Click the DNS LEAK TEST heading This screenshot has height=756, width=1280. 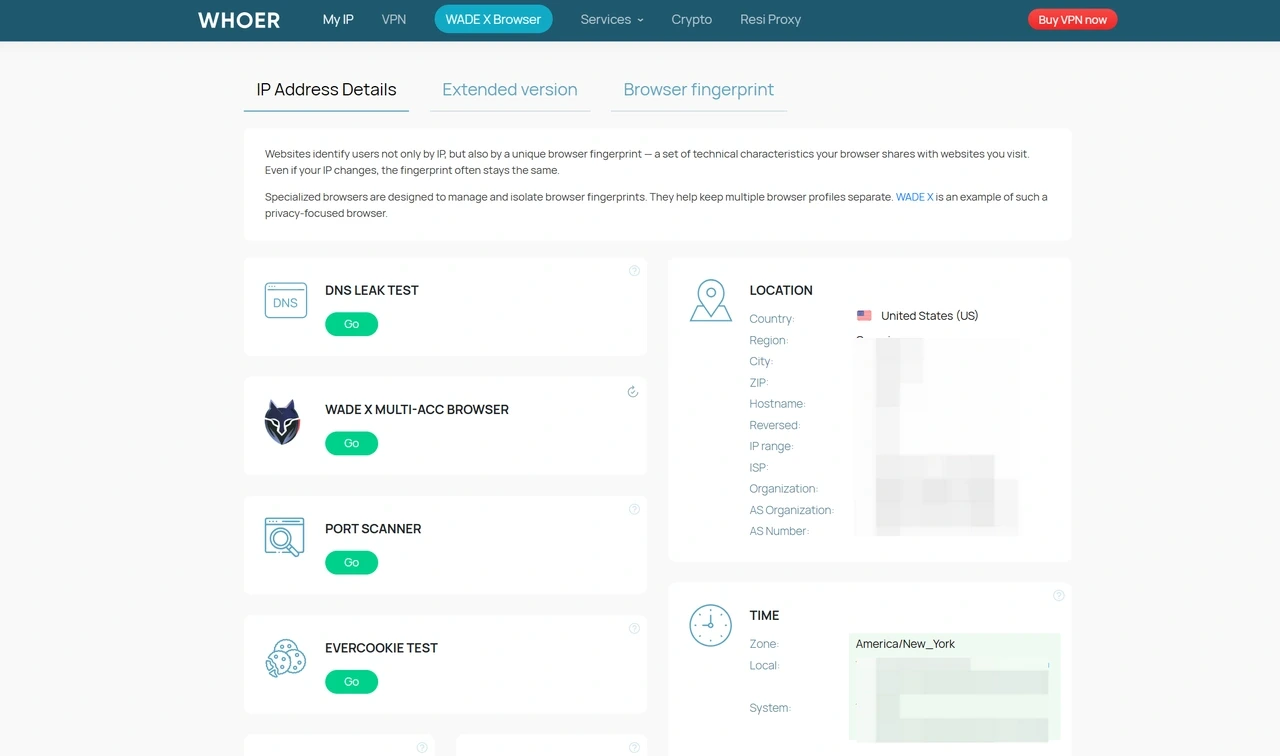(x=372, y=290)
